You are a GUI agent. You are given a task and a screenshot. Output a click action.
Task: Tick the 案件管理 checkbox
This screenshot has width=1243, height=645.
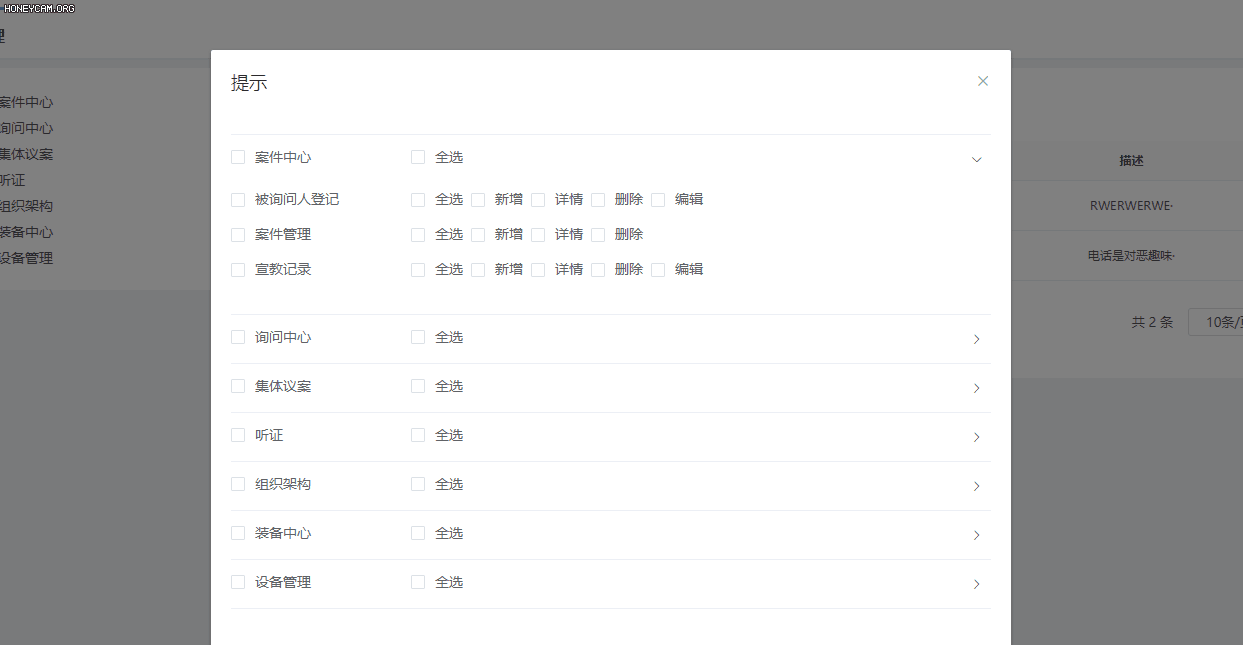238,234
